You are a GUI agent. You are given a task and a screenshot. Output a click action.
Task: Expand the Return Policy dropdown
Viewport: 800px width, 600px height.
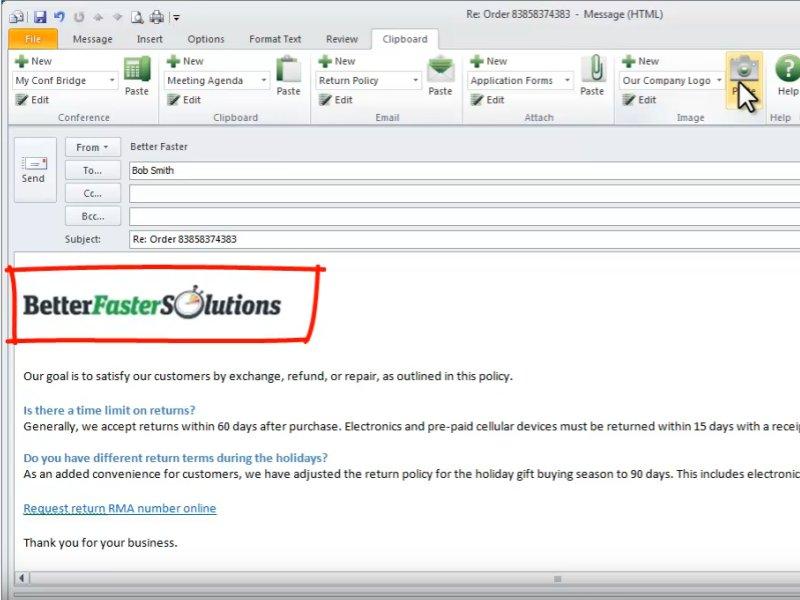point(415,81)
